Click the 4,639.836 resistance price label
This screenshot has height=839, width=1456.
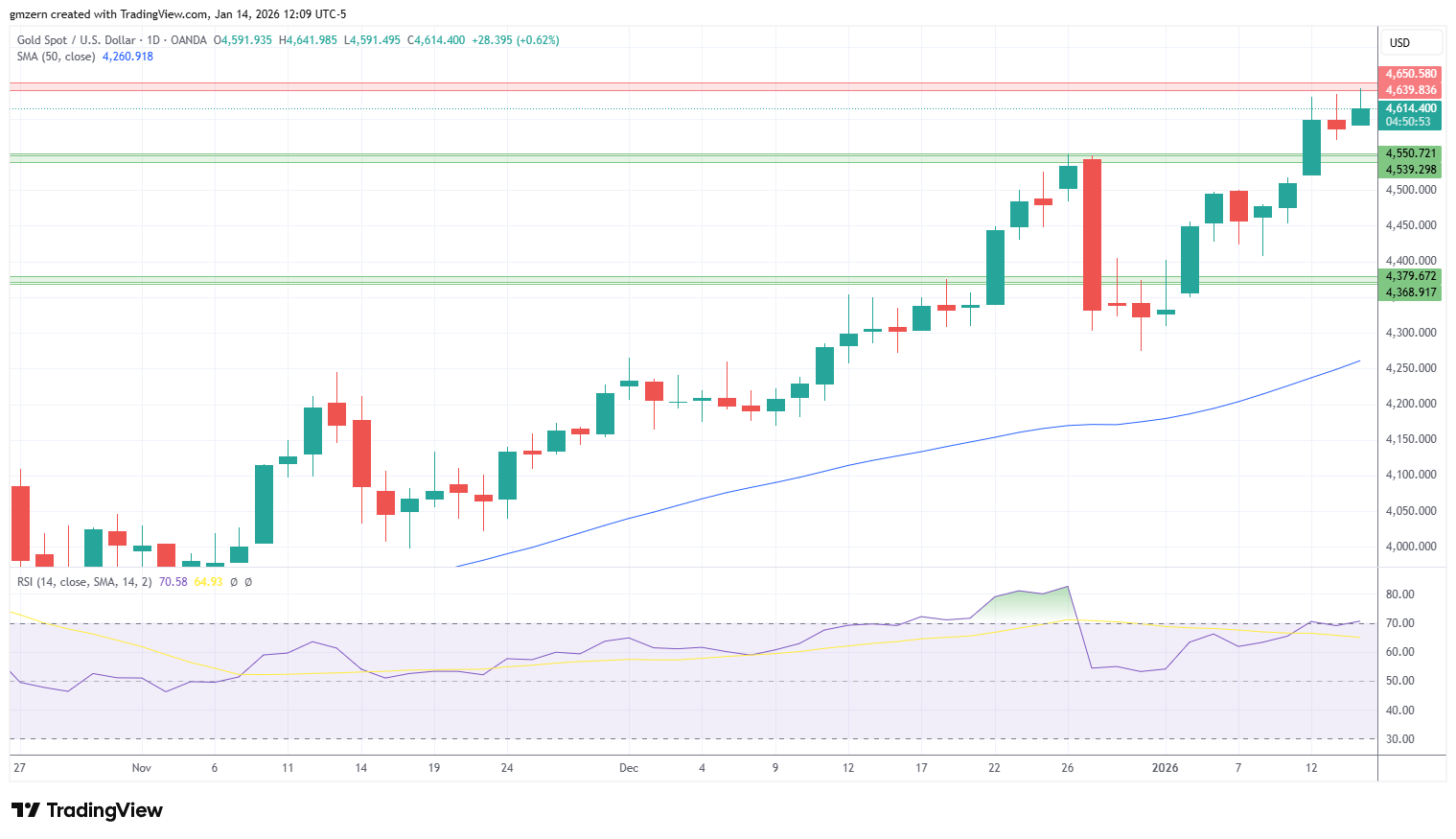(1410, 90)
